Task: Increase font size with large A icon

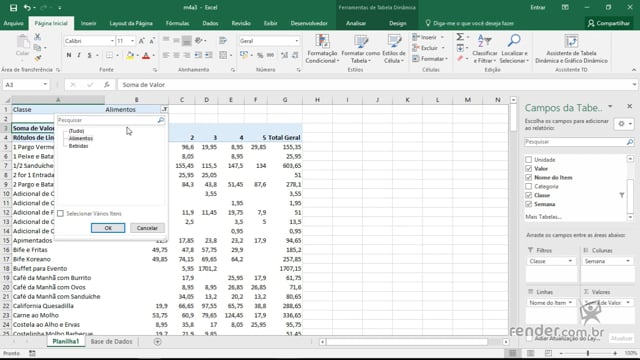Action: 141,41
